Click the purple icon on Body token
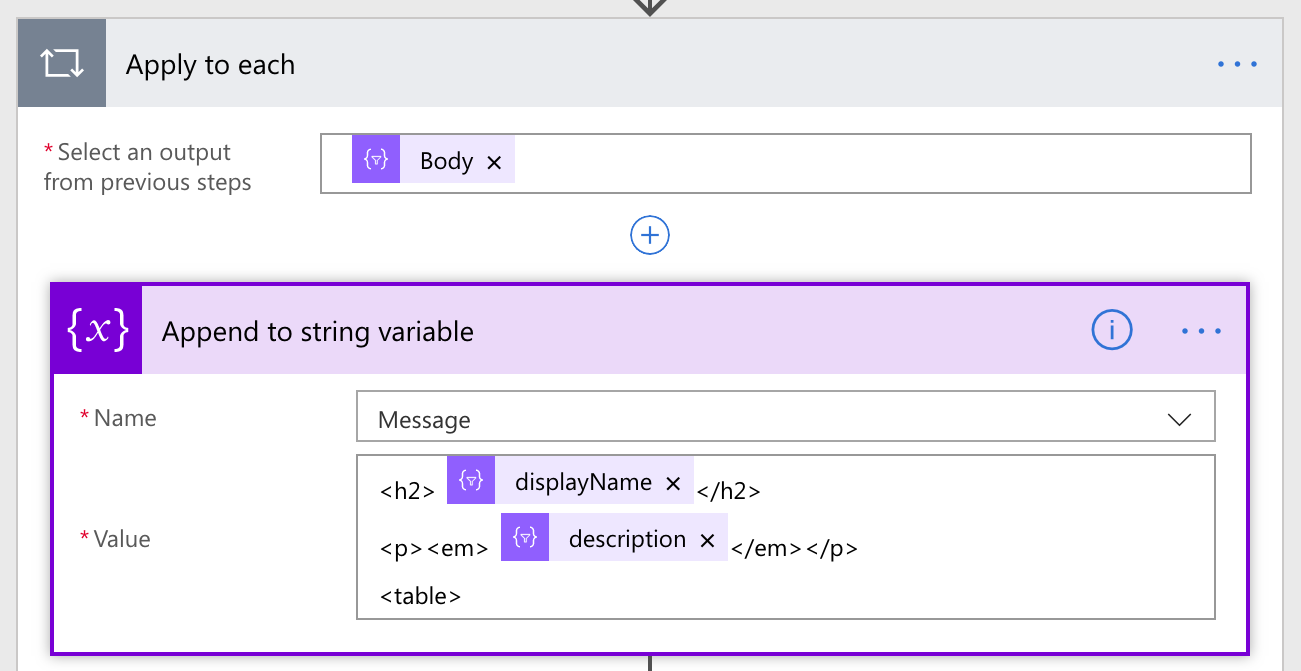The width and height of the screenshot is (1301, 671). pyautogui.click(x=376, y=161)
